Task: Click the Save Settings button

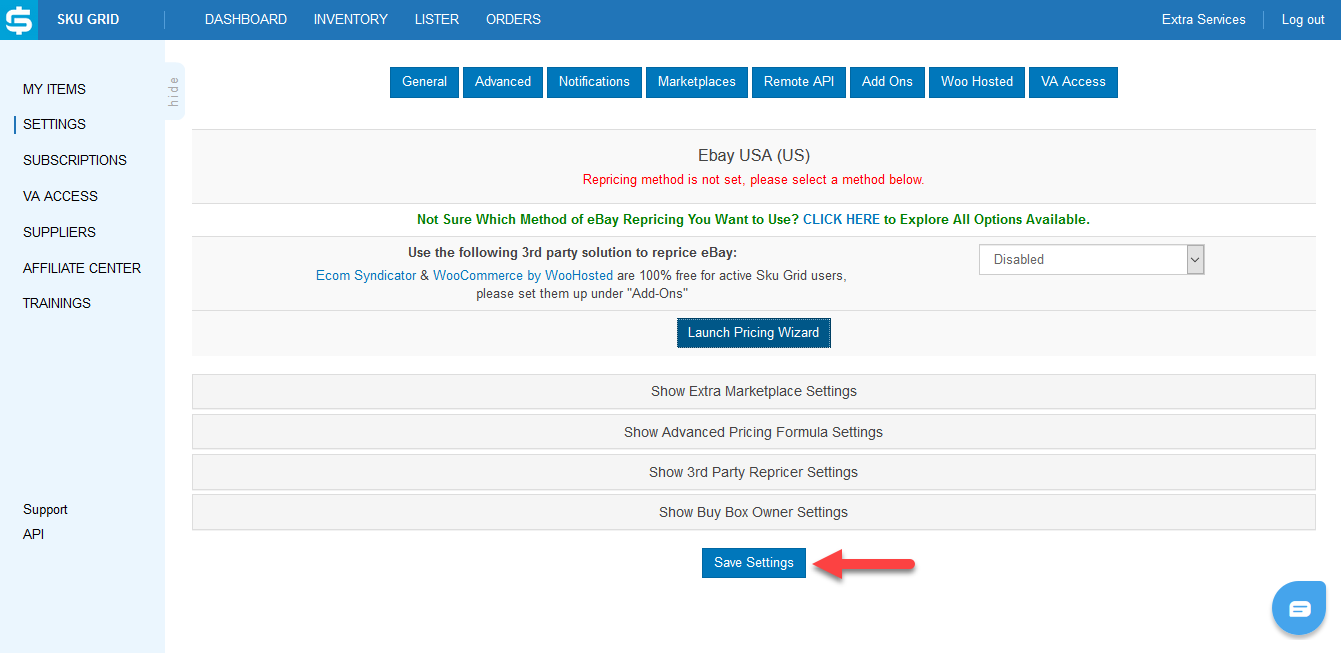Action: tap(754, 562)
